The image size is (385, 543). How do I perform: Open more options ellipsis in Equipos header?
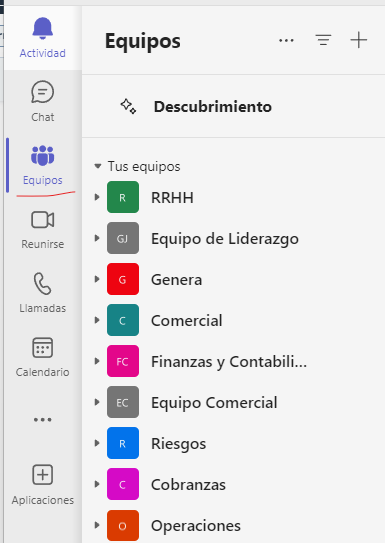286,41
